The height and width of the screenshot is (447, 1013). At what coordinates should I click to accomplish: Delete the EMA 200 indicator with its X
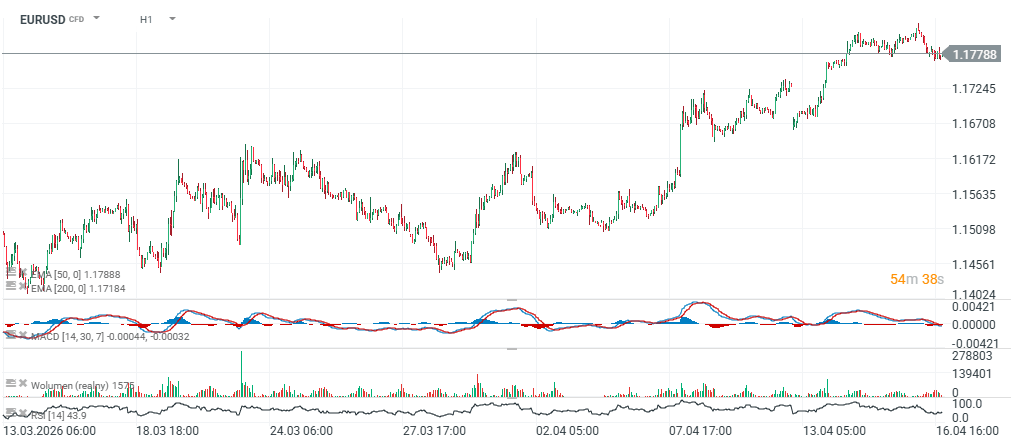click(x=22, y=286)
